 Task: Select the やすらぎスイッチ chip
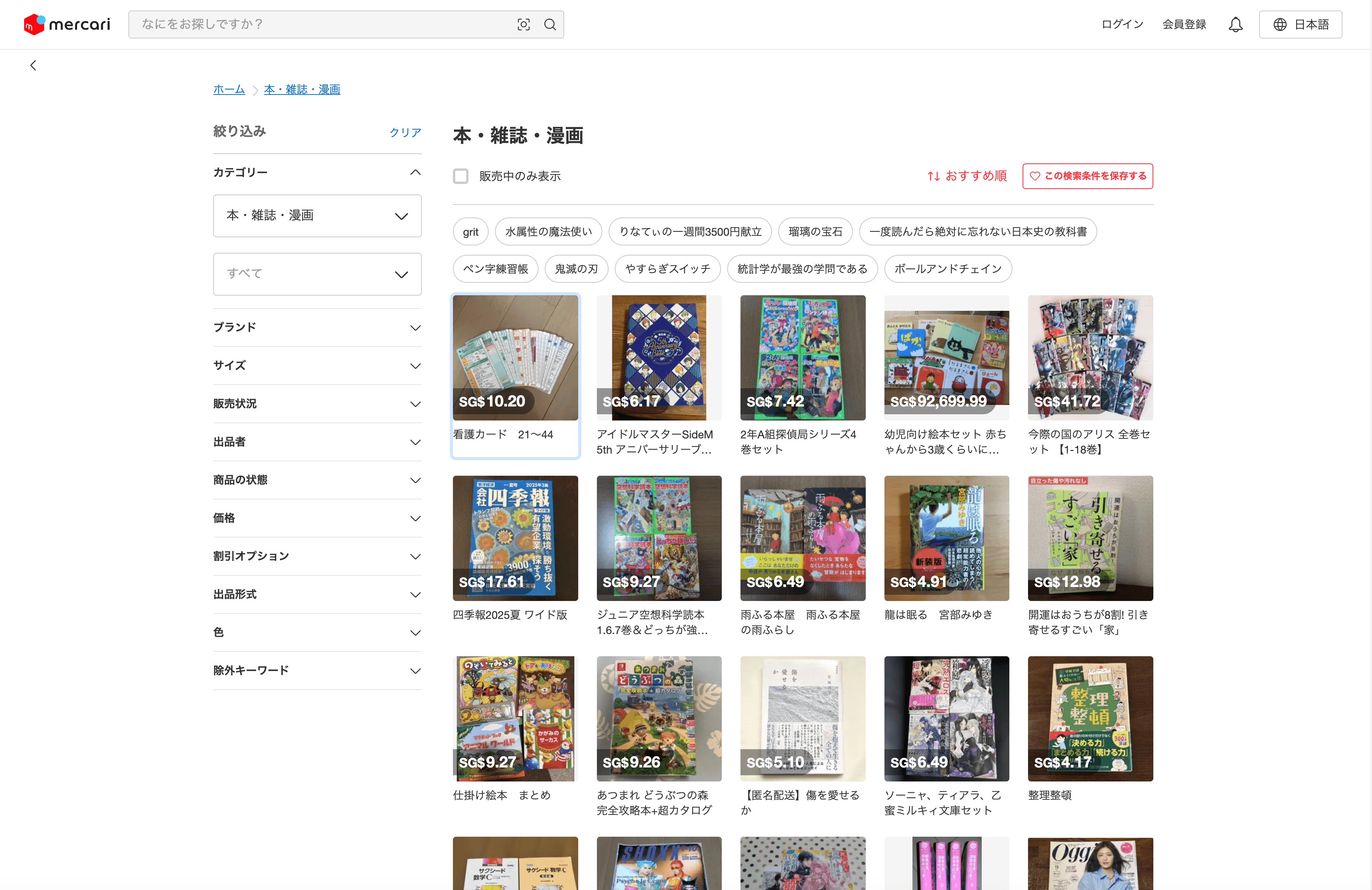(x=668, y=269)
